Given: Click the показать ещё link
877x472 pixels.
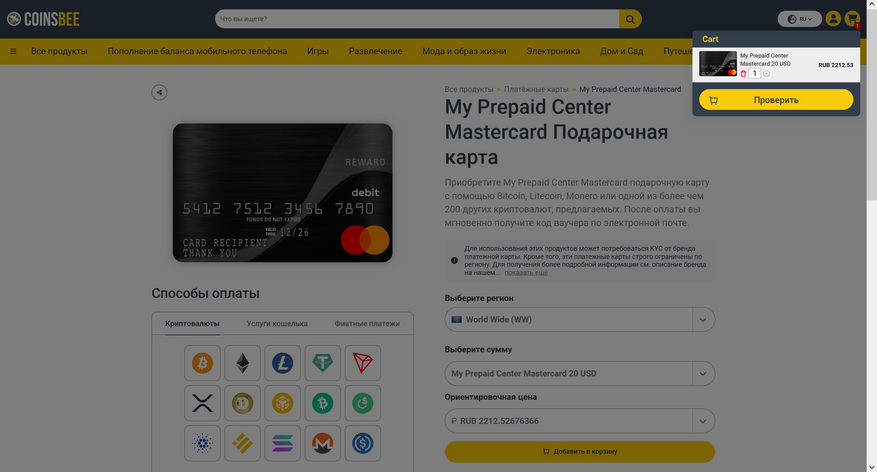Looking at the screenshot, I should (526, 273).
